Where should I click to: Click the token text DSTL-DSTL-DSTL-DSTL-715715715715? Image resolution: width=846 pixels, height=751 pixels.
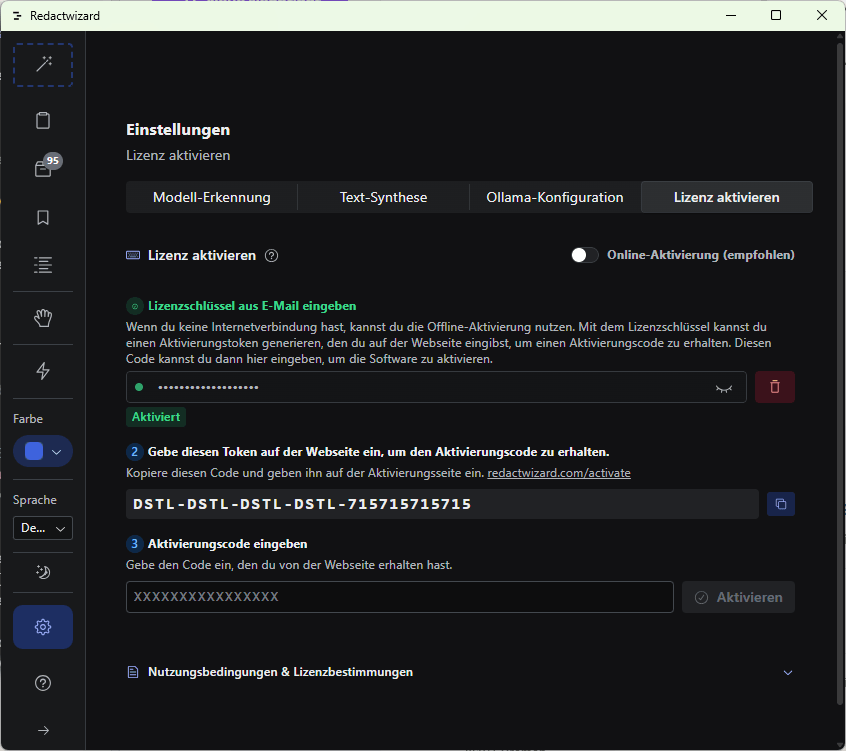(x=302, y=504)
